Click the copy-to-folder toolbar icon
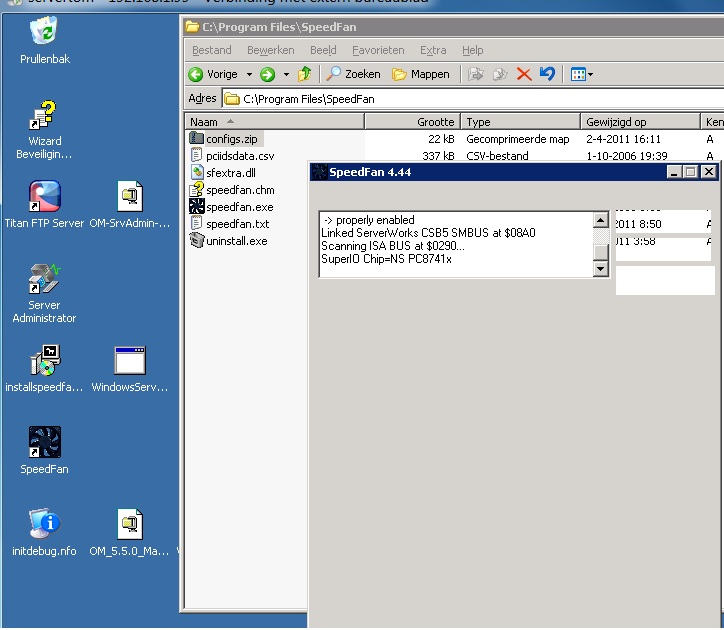Viewport: 724px width, 630px height. [500, 74]
